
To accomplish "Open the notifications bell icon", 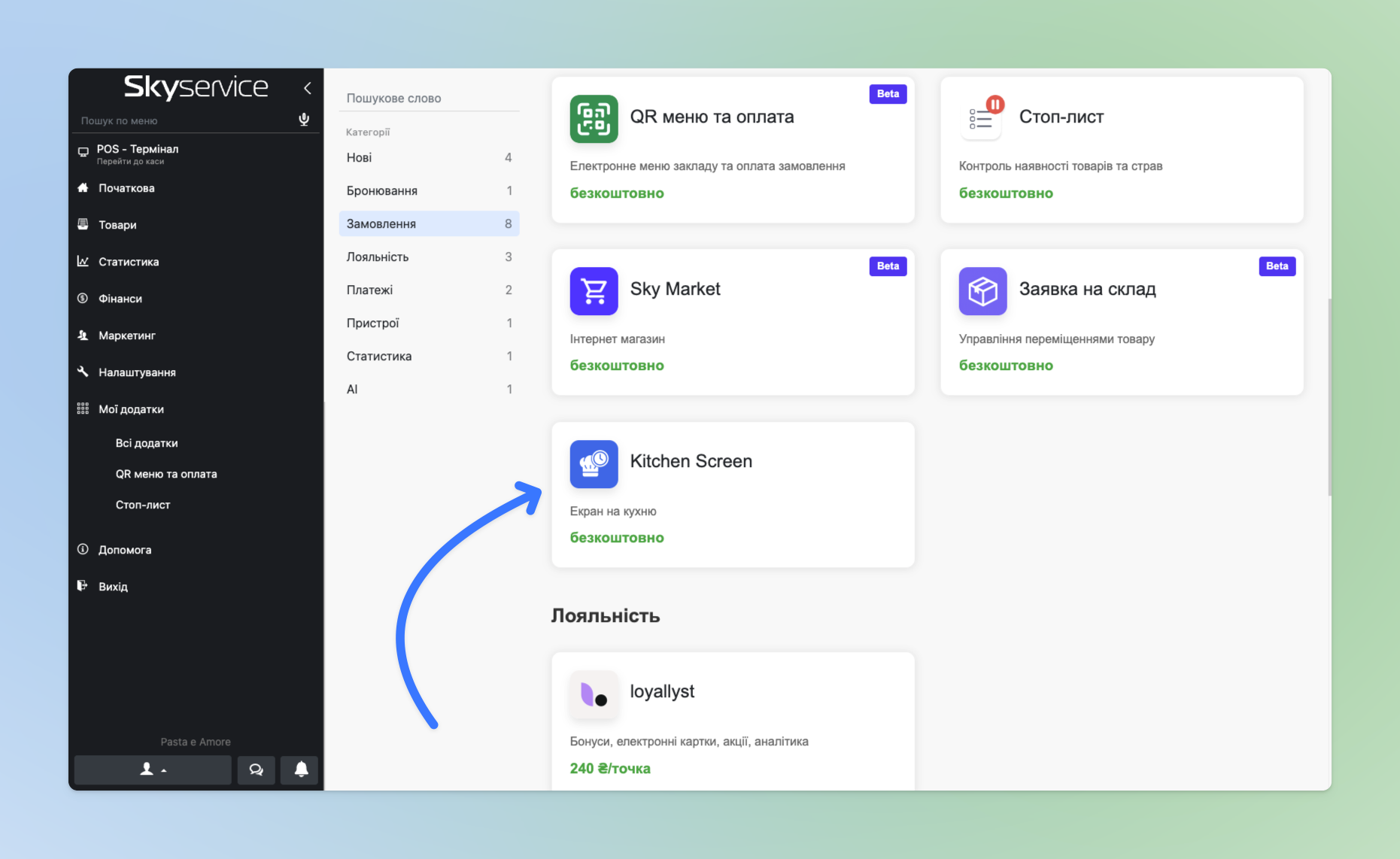I will click(301, 769).
